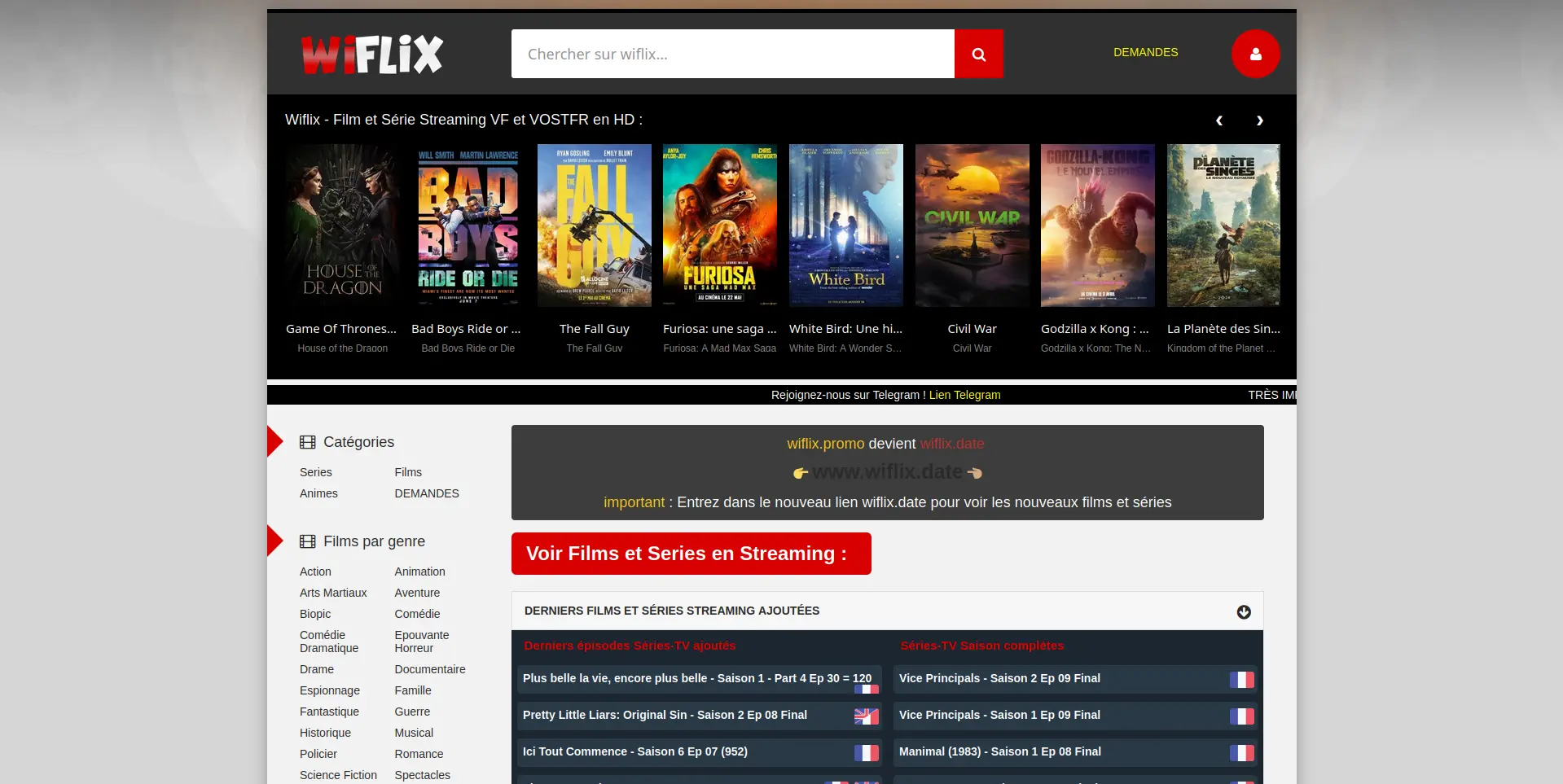
Task: Collapse the Derniers films et séries panel arrow
Action: pos(1244,611)
